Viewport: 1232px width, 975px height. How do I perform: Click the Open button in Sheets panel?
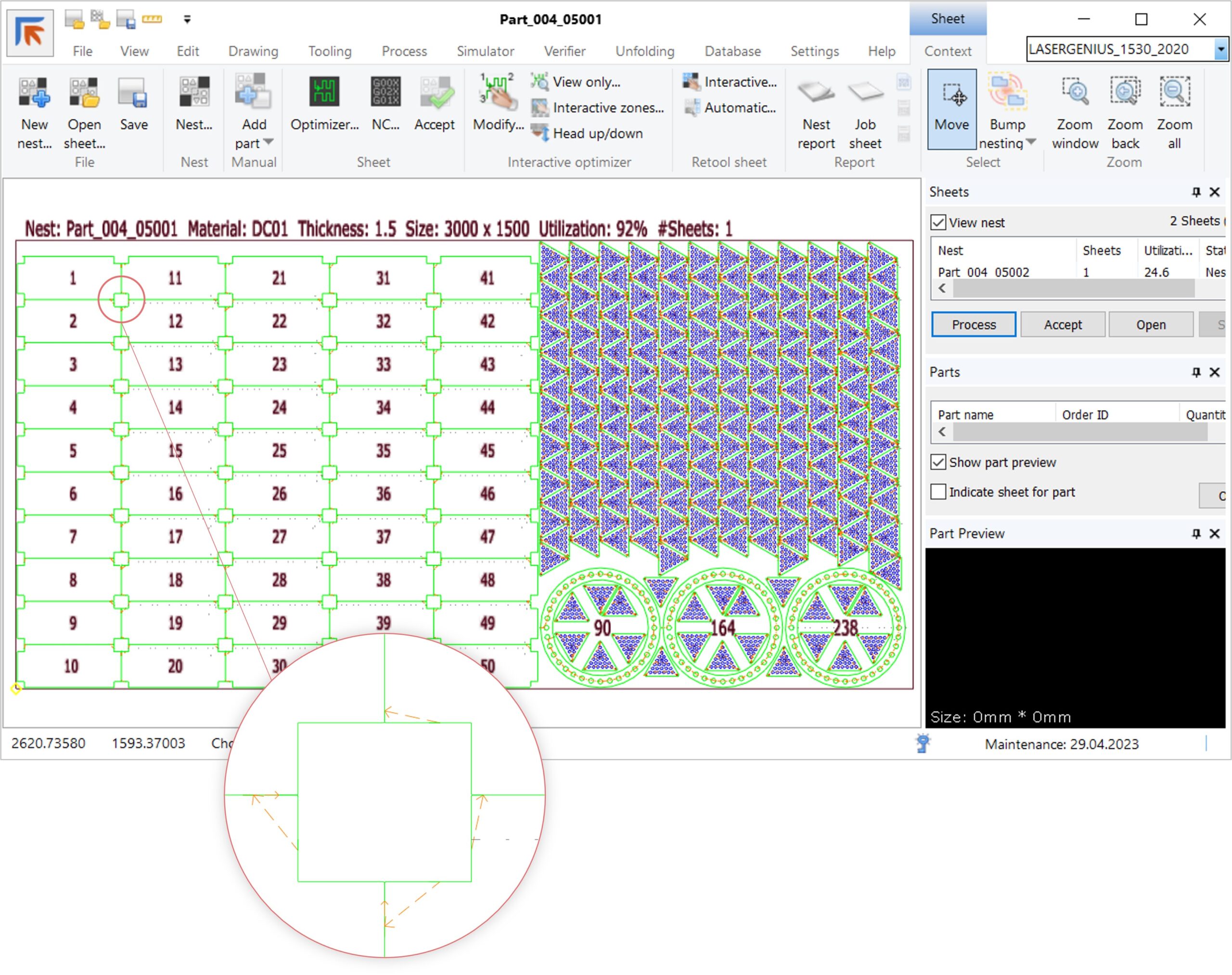pyautogui.click(x=1150, y=325)
